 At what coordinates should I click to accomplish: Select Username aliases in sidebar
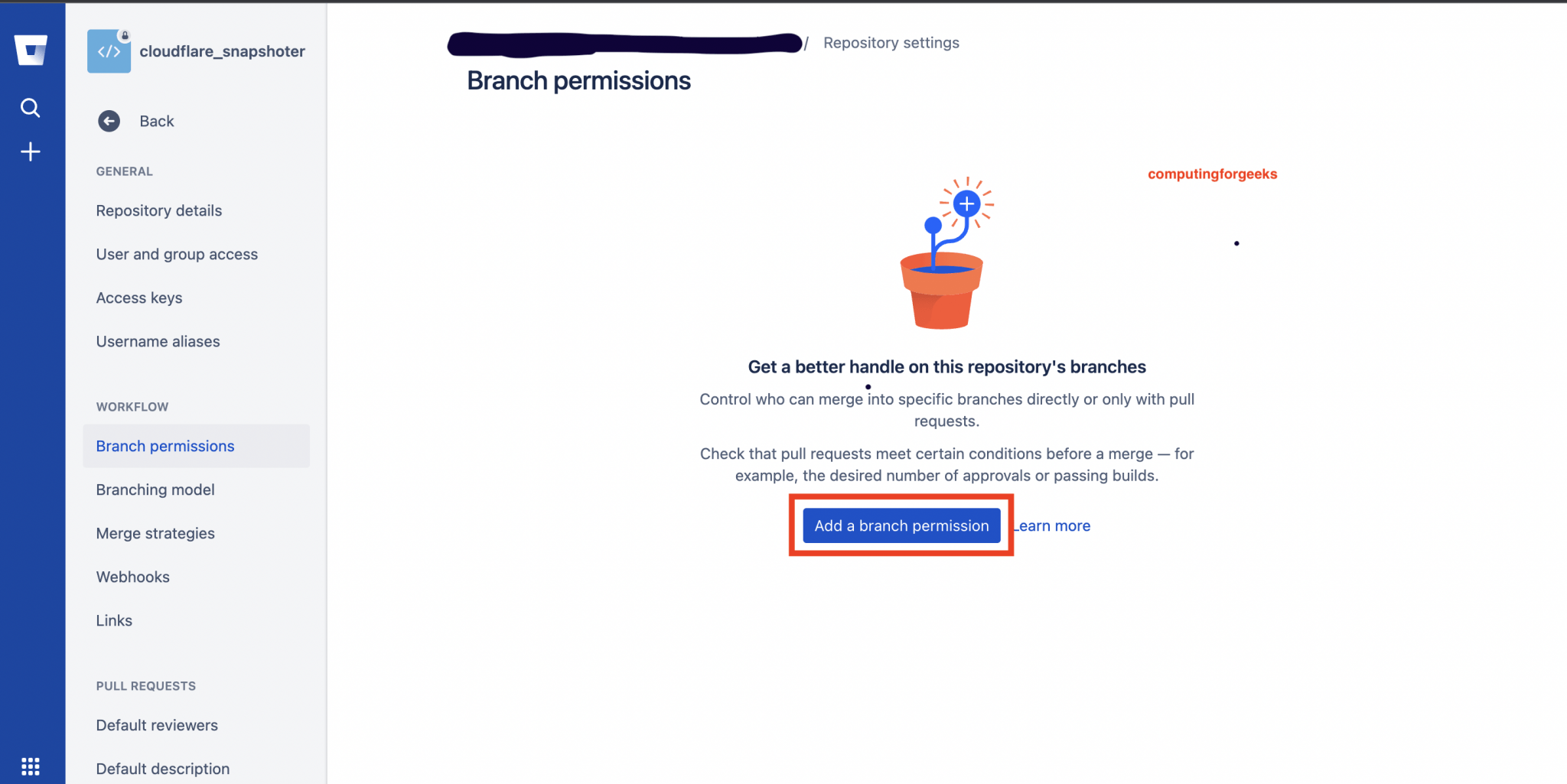(x=158, y=341)
